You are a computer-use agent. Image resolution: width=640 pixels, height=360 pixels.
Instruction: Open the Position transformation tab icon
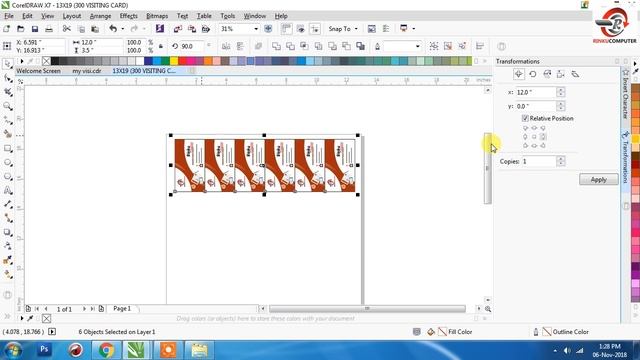pyautogui.click(x=519, y=74)
